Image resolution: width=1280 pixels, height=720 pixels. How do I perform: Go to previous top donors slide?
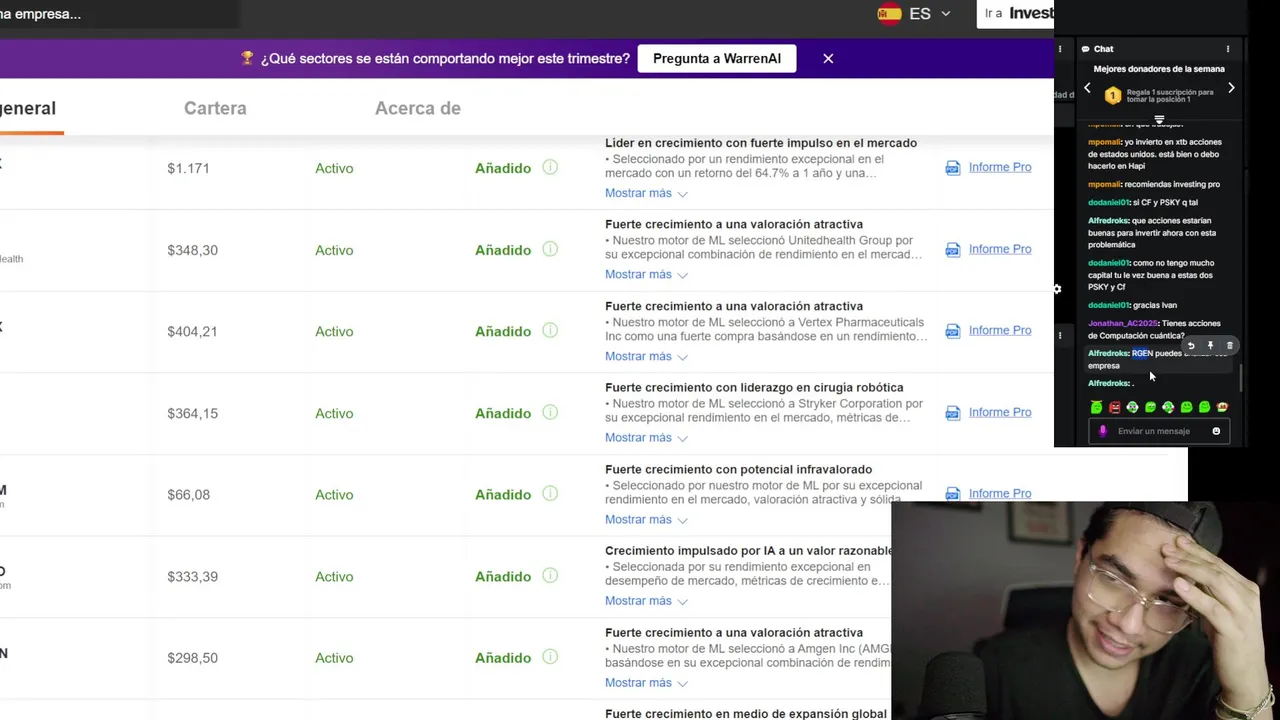point(1087,88)
